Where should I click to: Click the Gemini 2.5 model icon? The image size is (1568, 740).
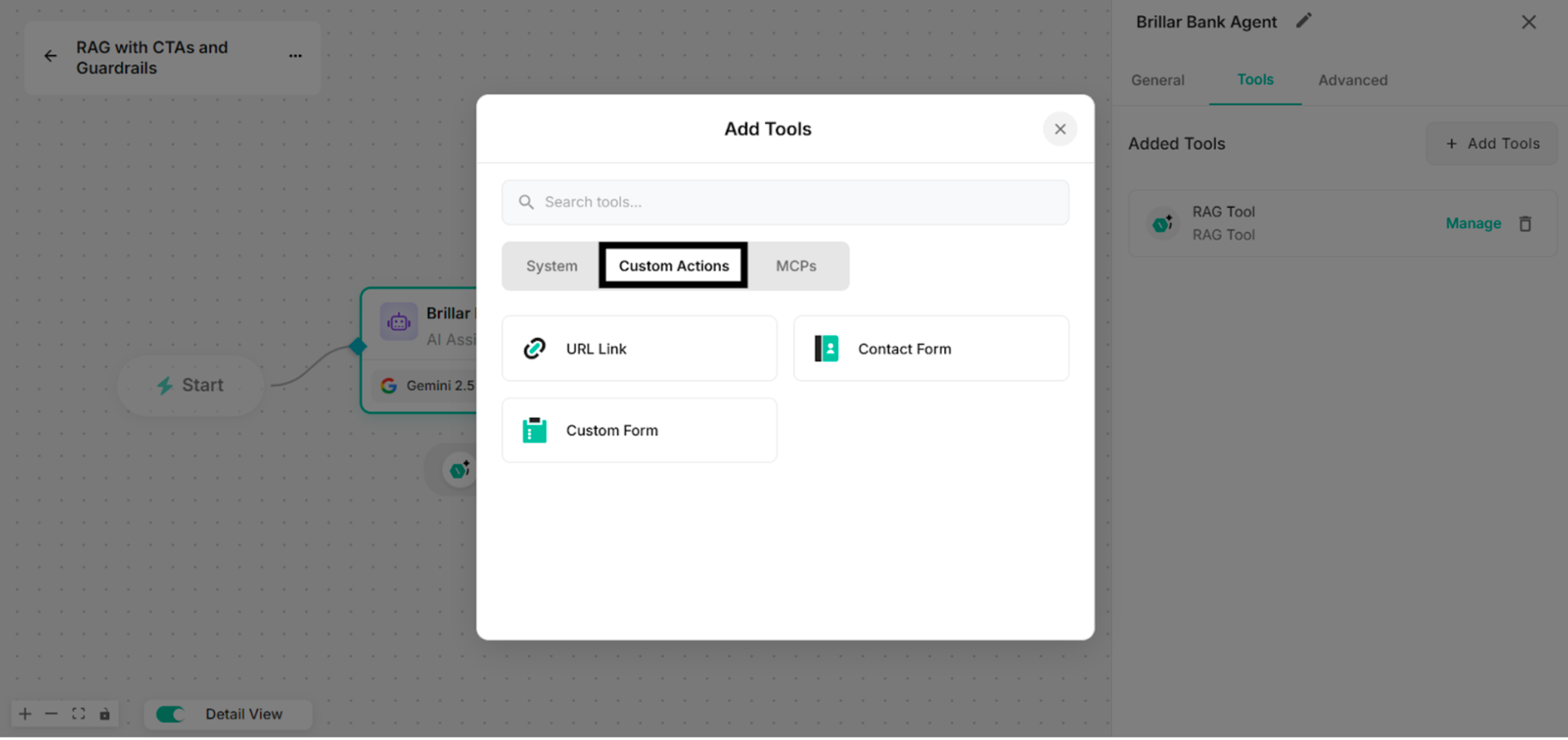click(x=390, y=385)
